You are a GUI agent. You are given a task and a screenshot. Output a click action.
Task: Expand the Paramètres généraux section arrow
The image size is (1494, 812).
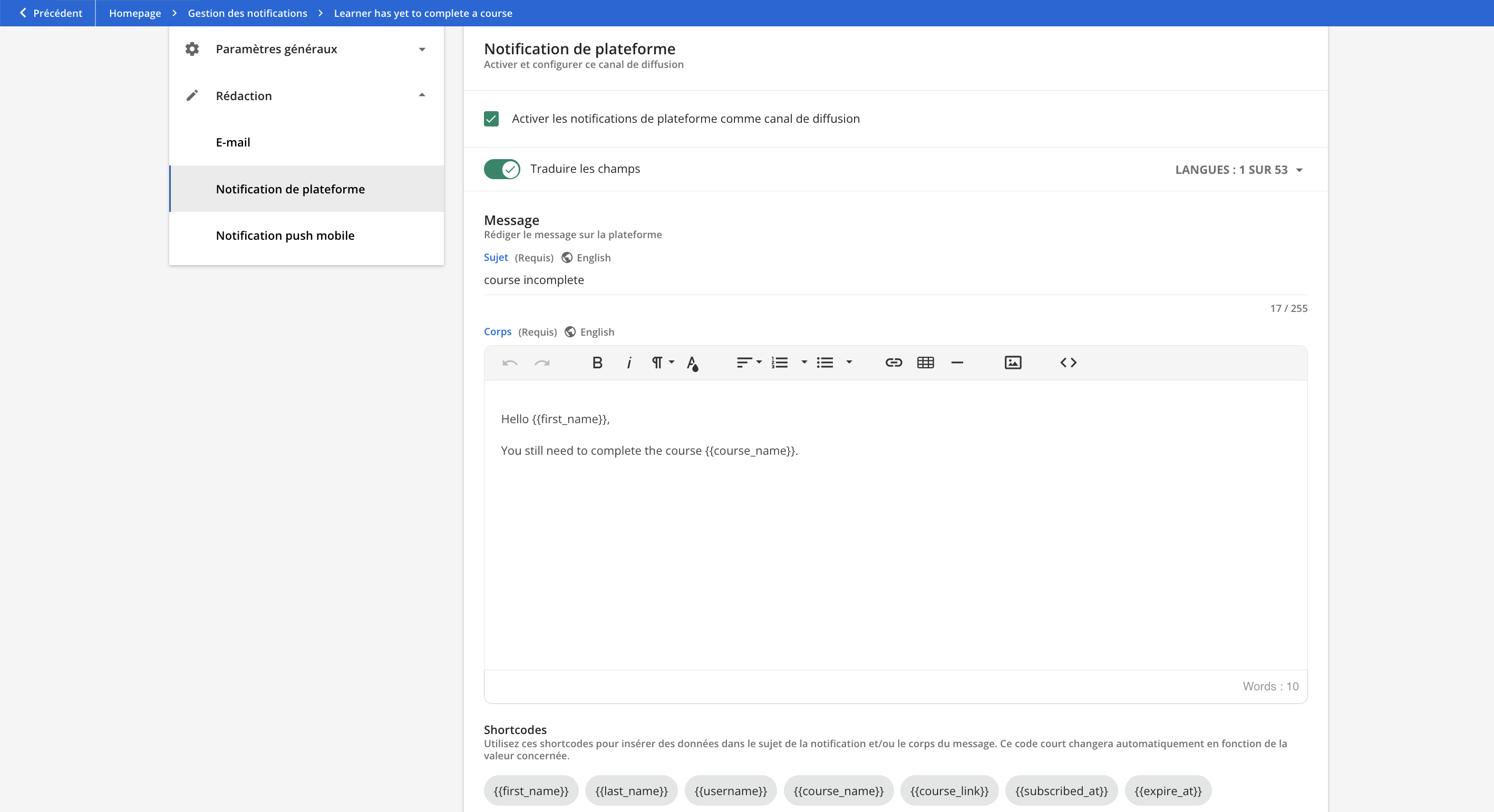(422, 49)
